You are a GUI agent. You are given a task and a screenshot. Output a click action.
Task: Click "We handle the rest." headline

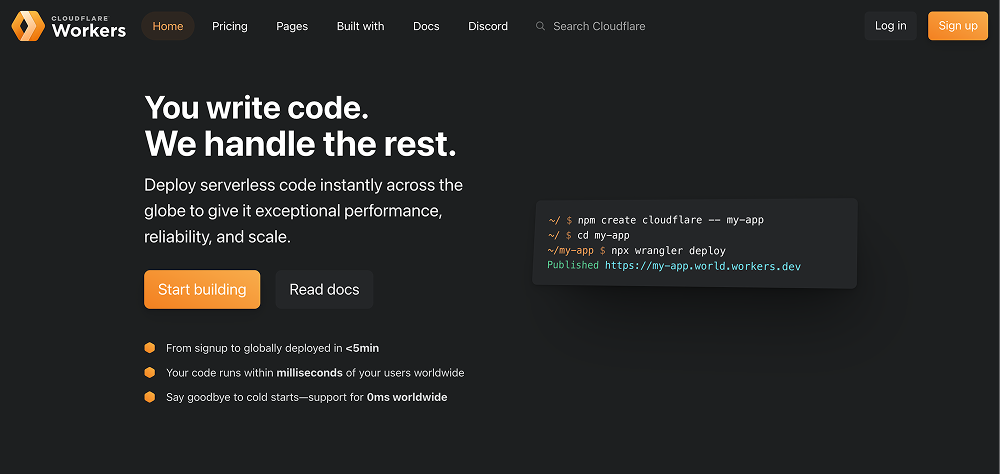click(300, 144)
